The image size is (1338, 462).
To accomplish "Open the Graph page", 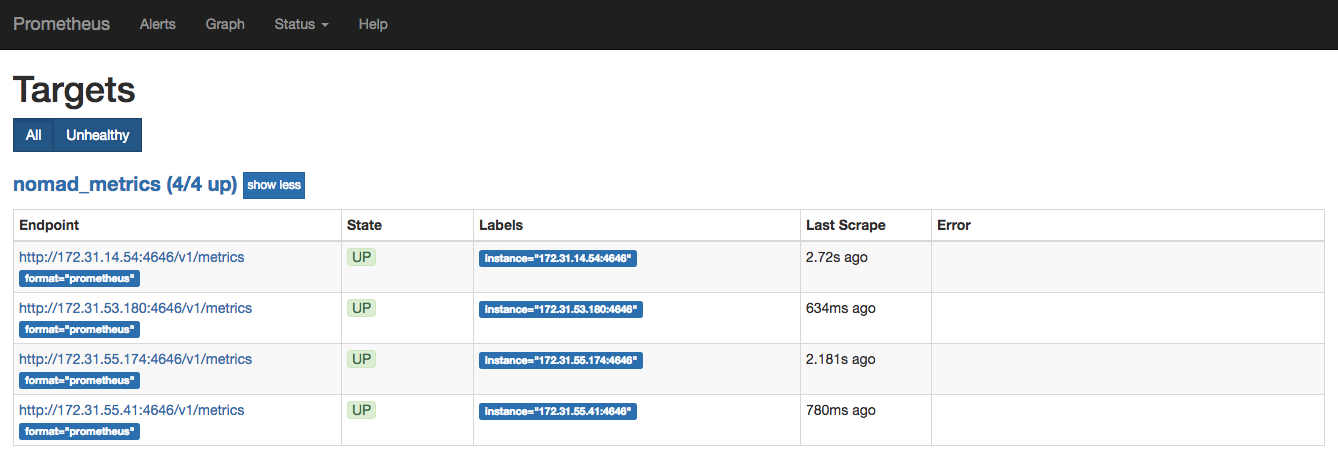I will (225, 24).
